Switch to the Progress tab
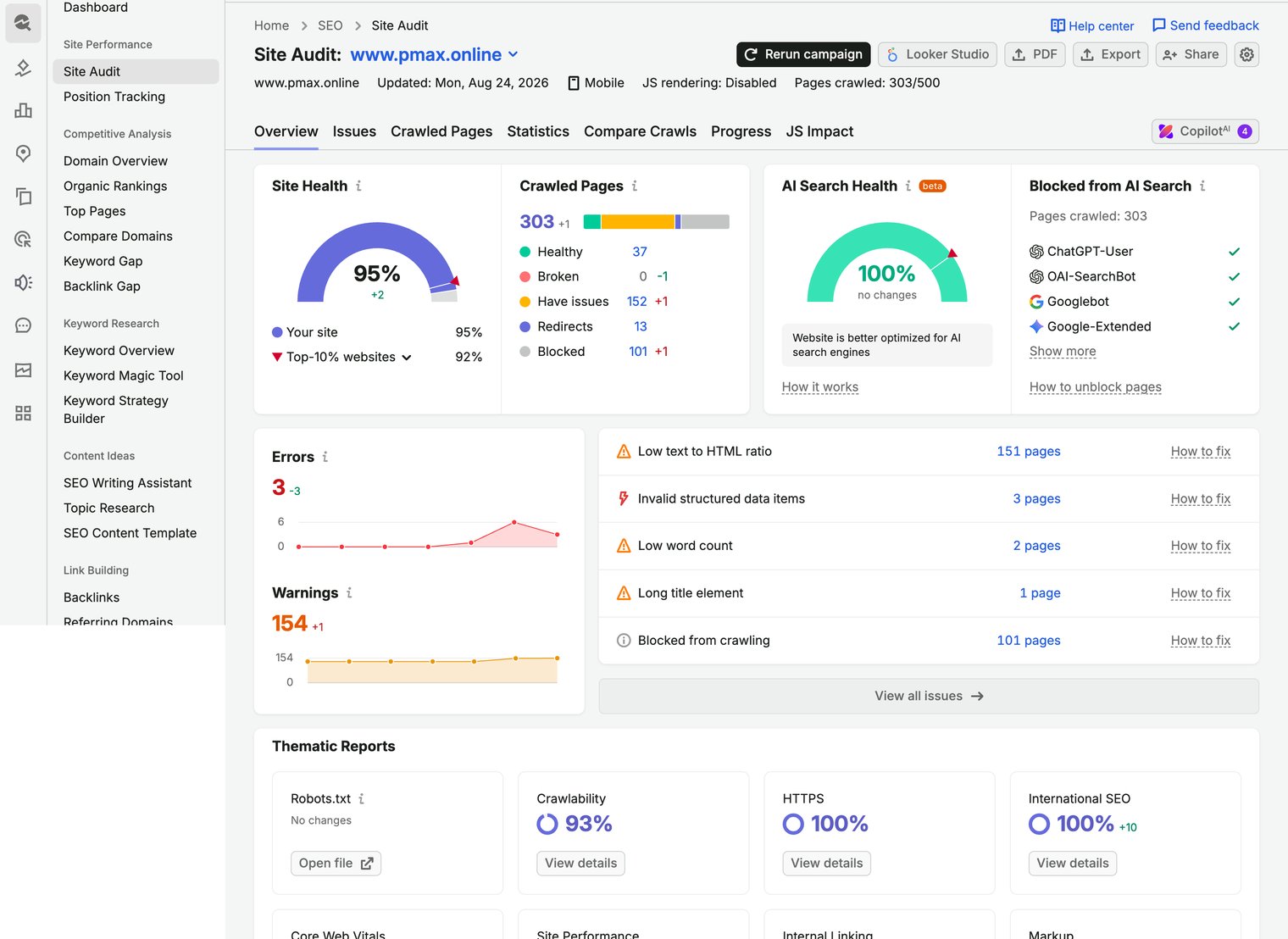Image resolution: width=1288 pixels, height=939 pixels. [741, 131]
